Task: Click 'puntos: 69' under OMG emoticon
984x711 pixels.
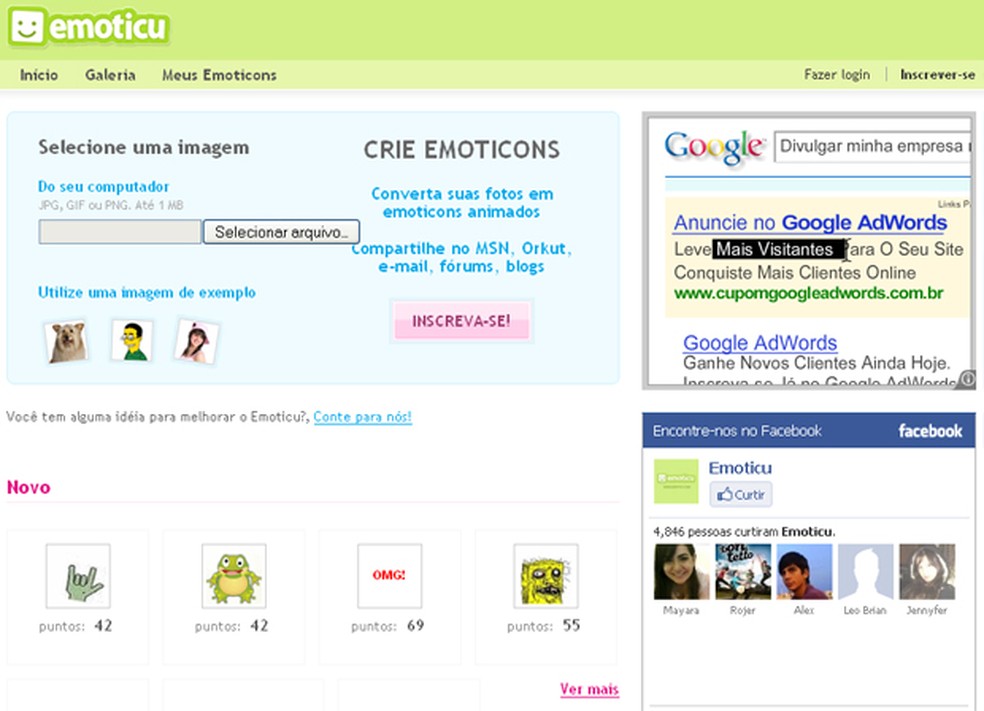Action: [x=387, y=626]
